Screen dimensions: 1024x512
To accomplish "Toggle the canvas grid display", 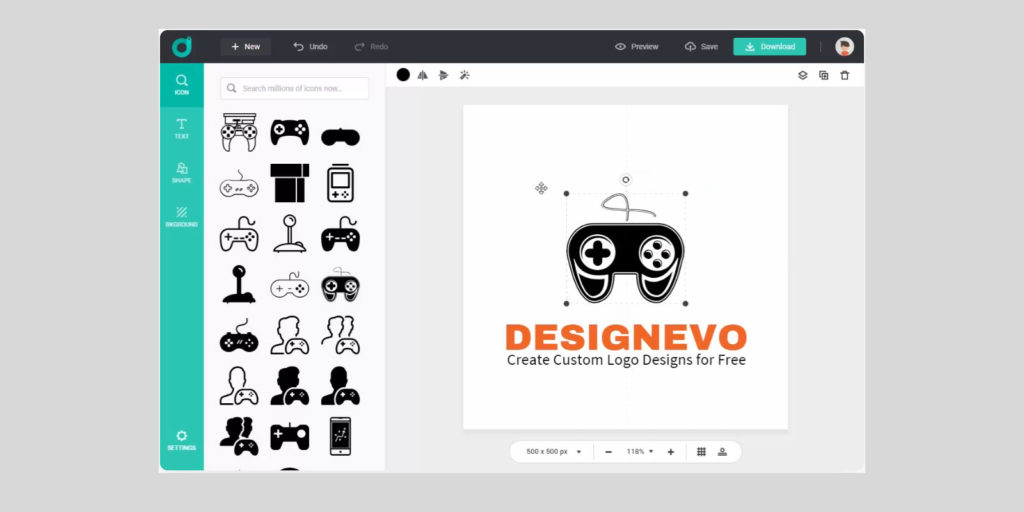I will coord(701,452).
